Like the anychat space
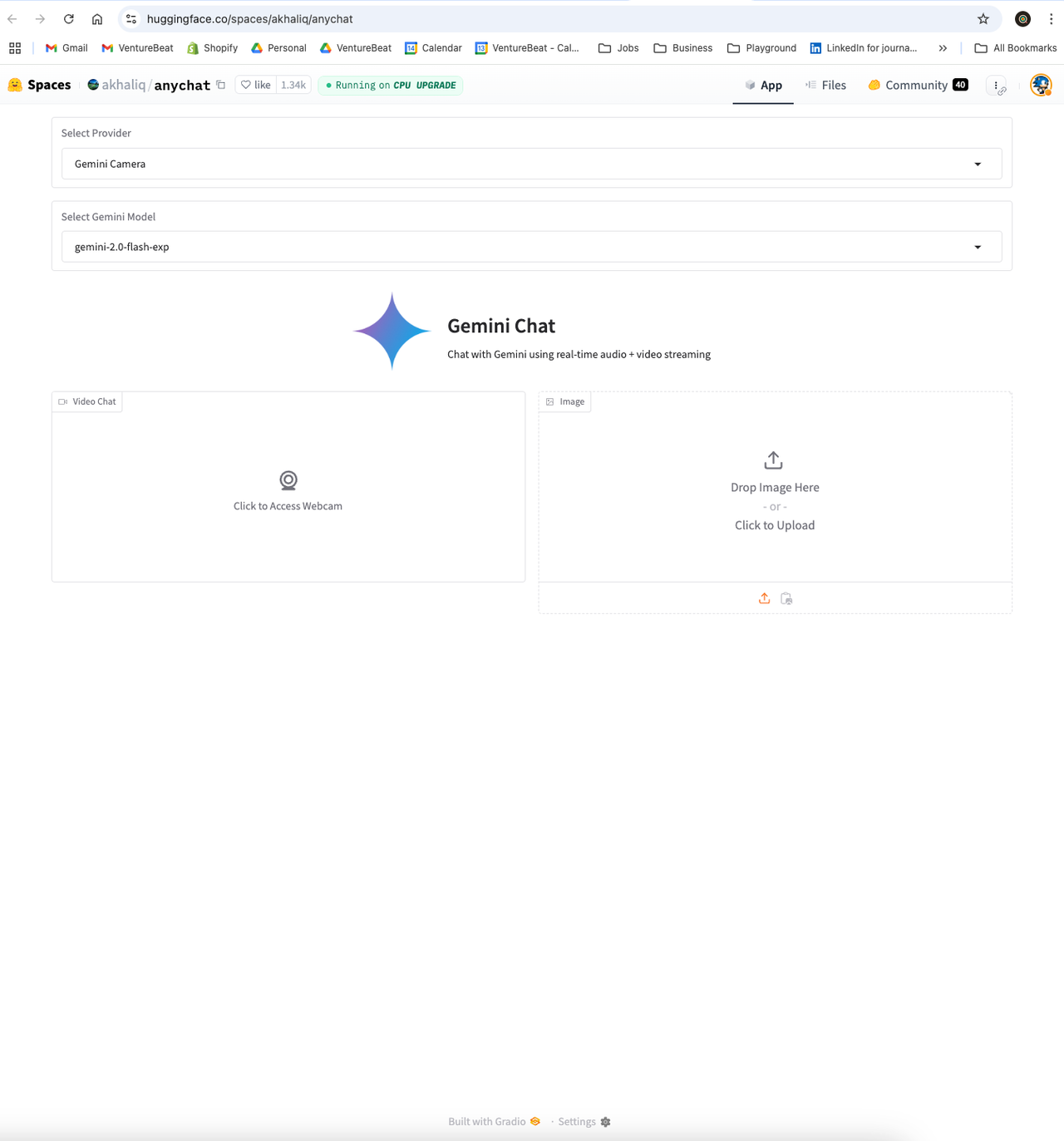 pyautogui.click(x=256, y=85)
